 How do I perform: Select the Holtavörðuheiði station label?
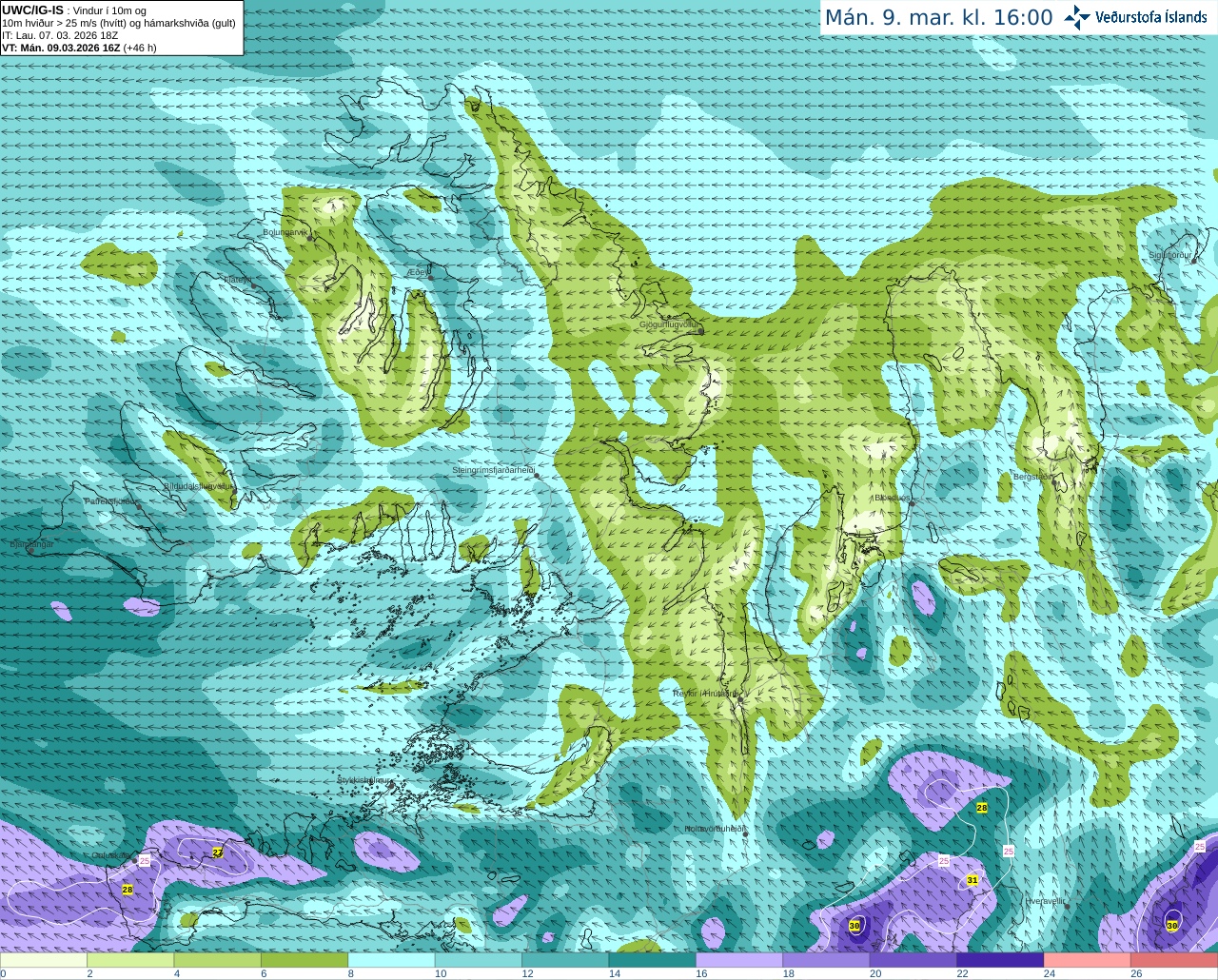pos(715,829)
